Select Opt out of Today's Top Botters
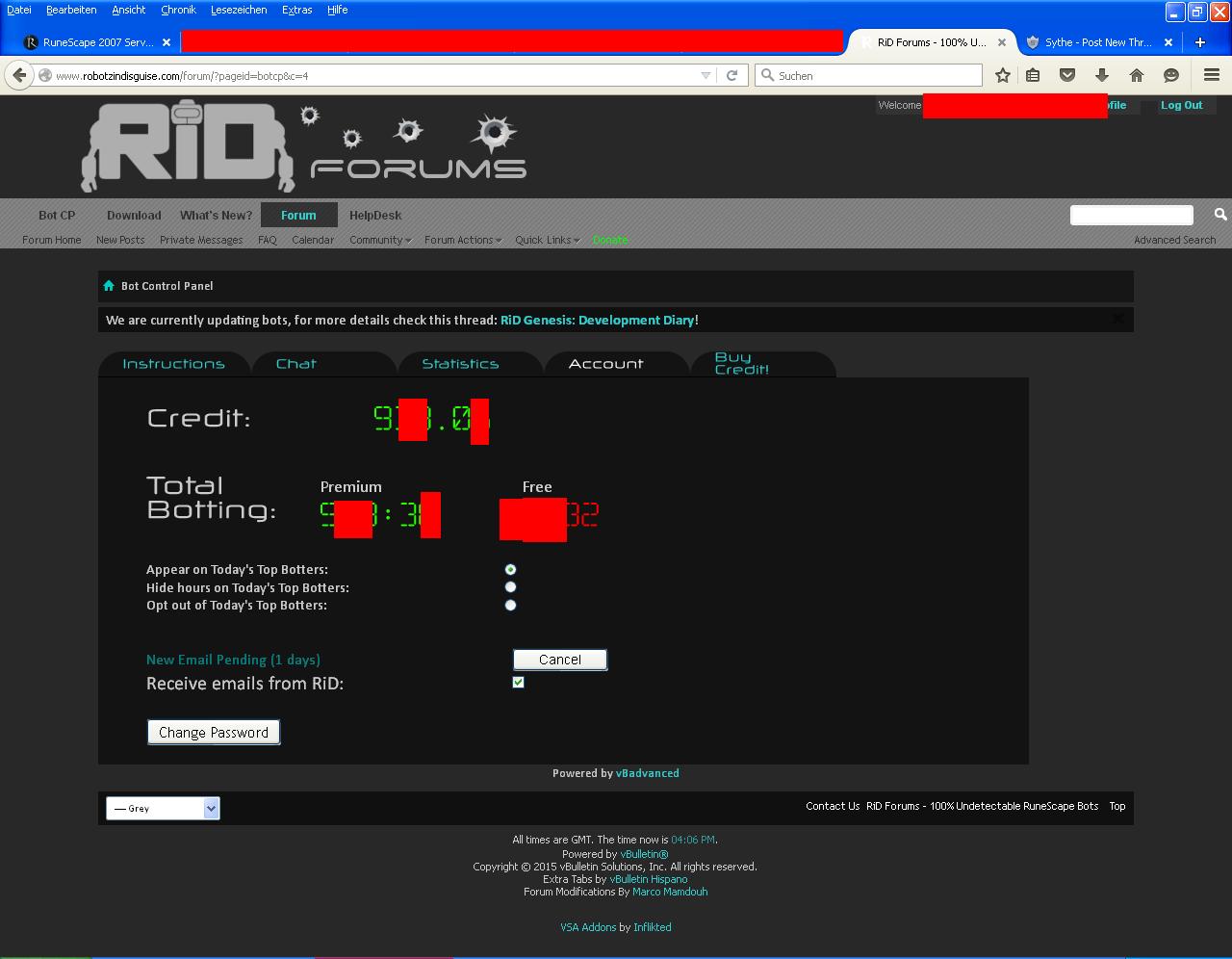This screenshot has width=1232, height=959. click(x=510, y=605)
